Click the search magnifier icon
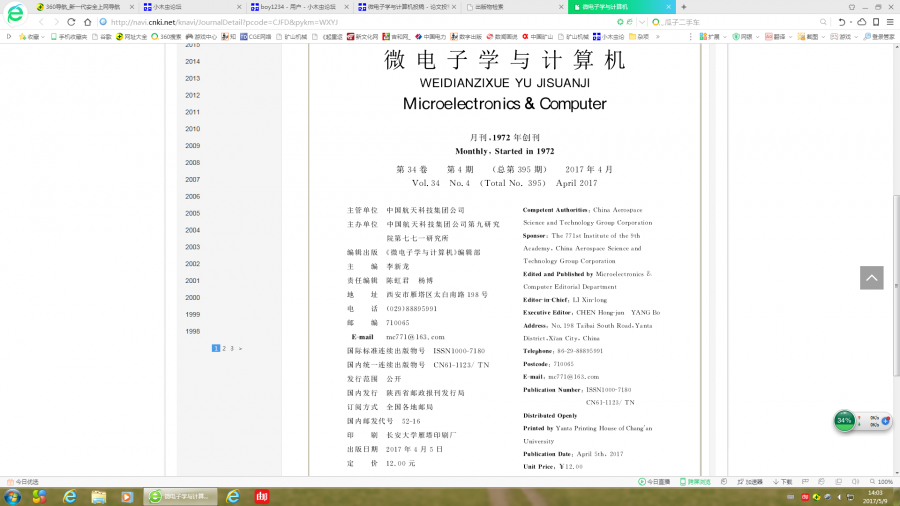Viewport: 900px width, 506px height. (x=823, y=22)
